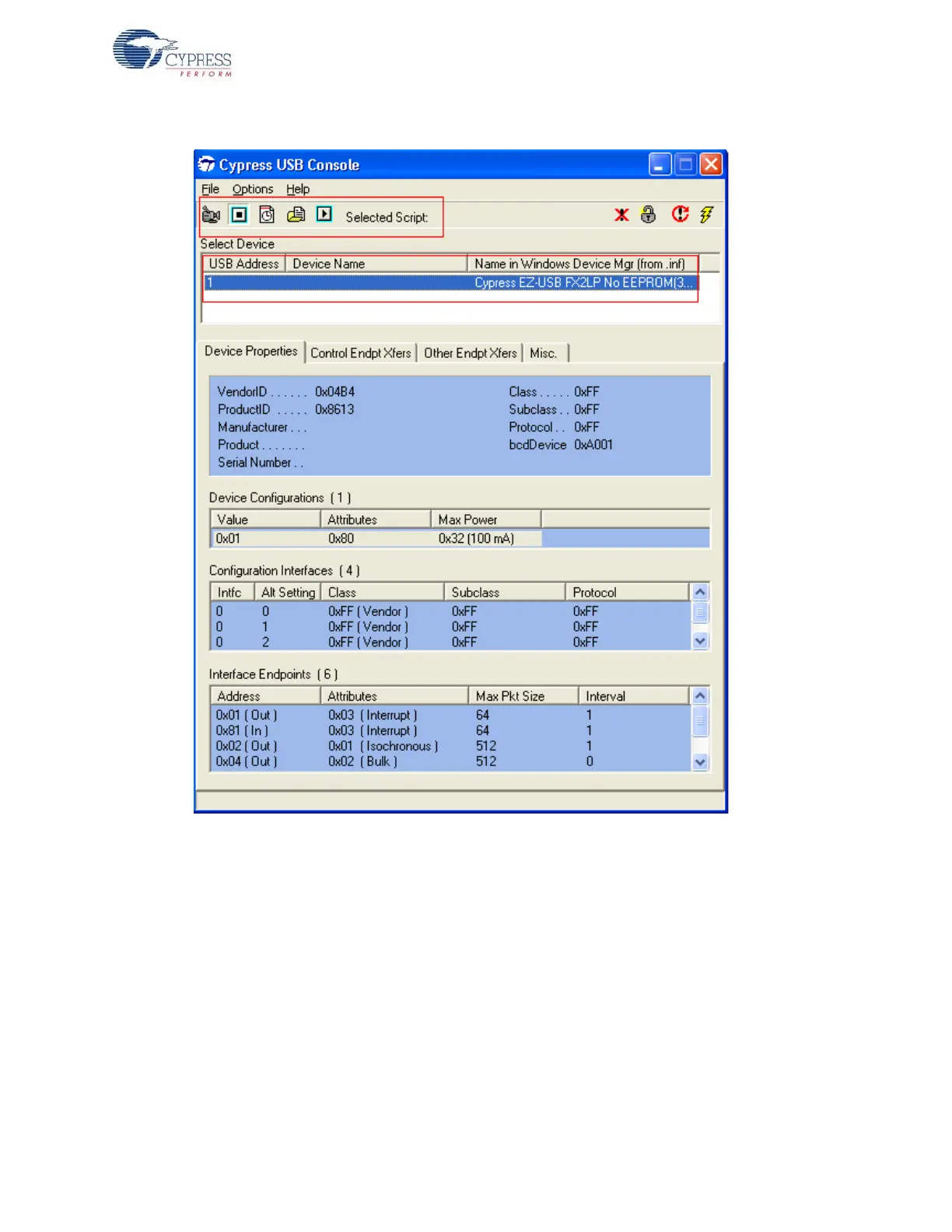The height and width of the screenshot is (1232, 952).
Task: Click the record script camera icon
Action: click(211, 215)
